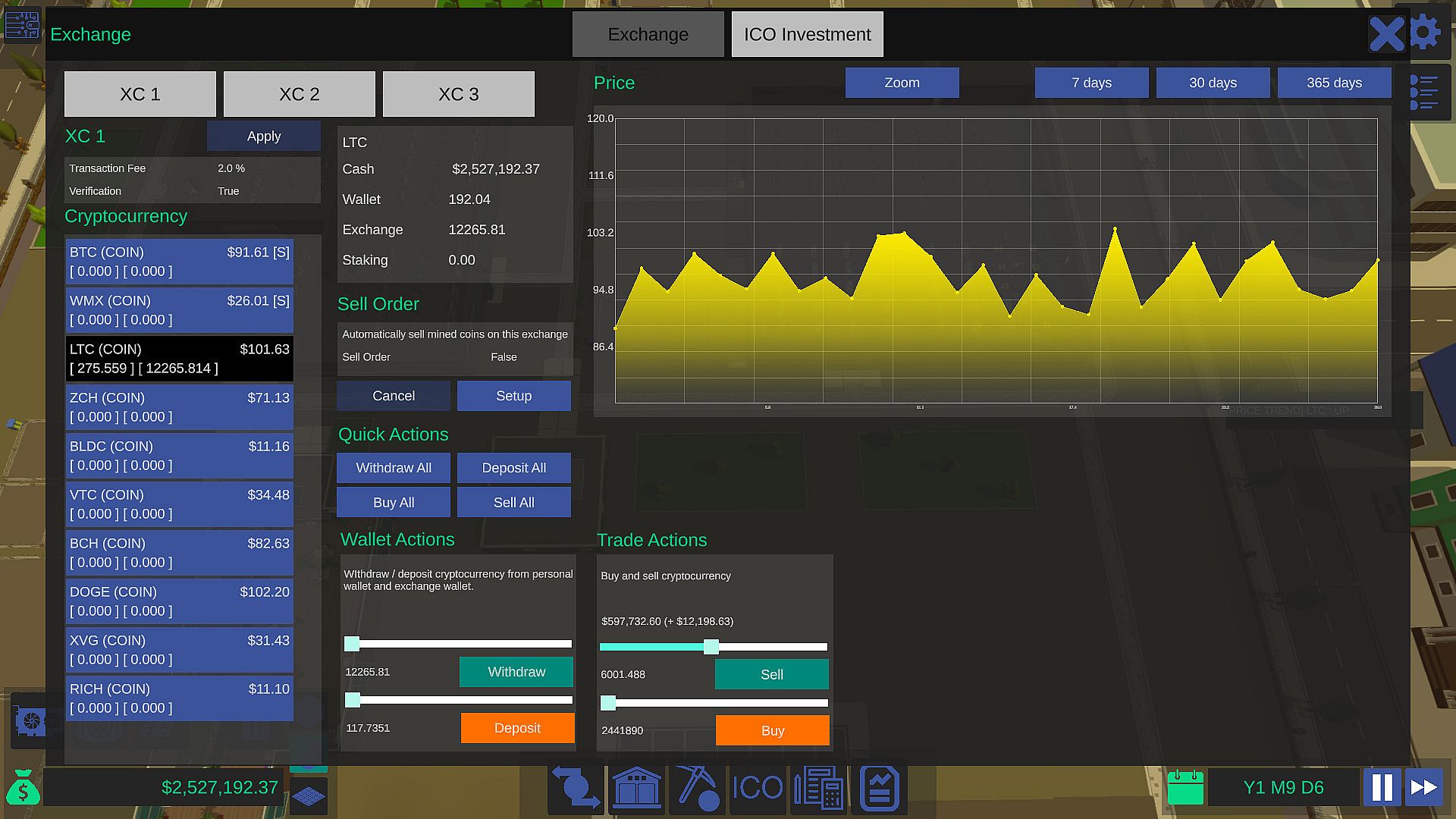Screen dimensions: 1456x819
Task: Switch to the ICO Investment tab
Action: pos(807,34)
